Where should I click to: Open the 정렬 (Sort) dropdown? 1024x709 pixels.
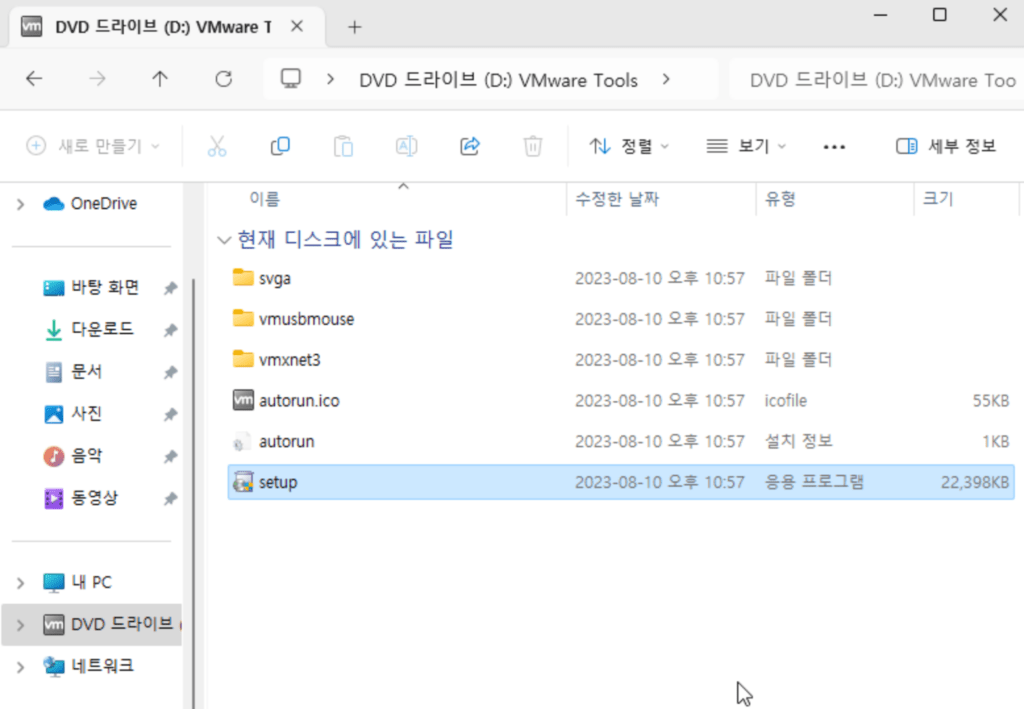(629, 146)
